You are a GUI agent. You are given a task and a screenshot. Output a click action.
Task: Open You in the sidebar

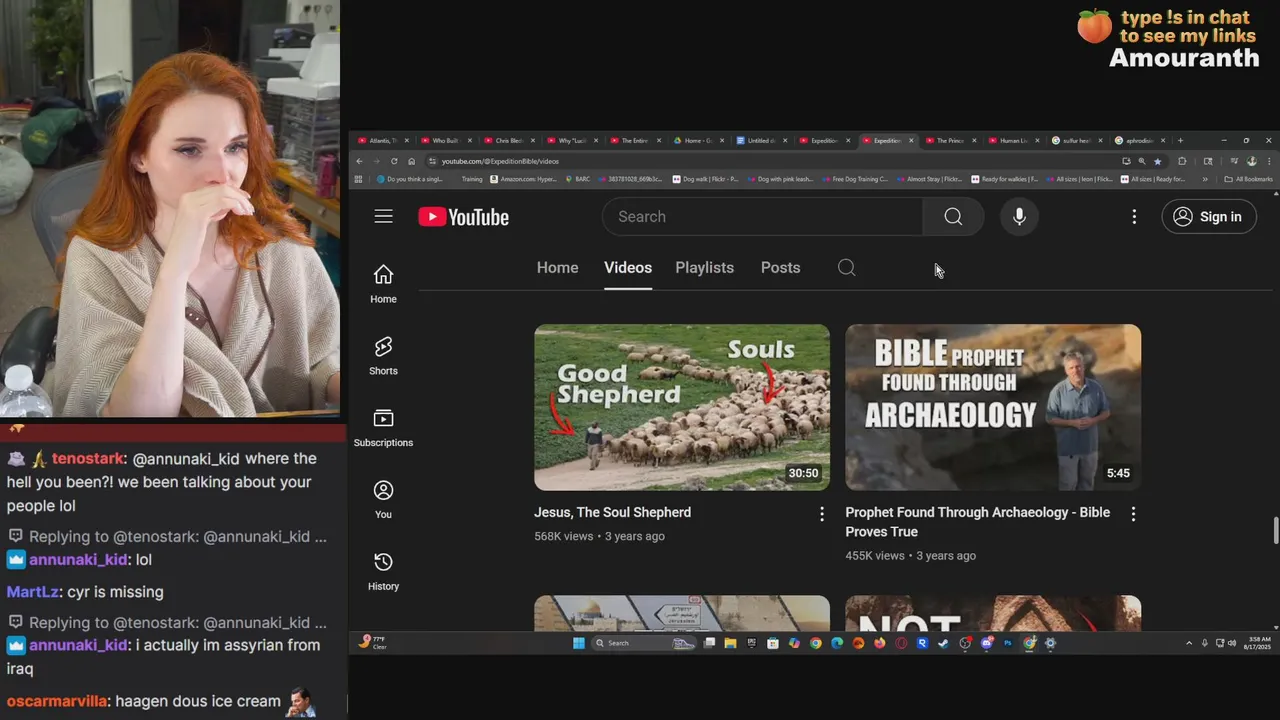pos(383,500)
